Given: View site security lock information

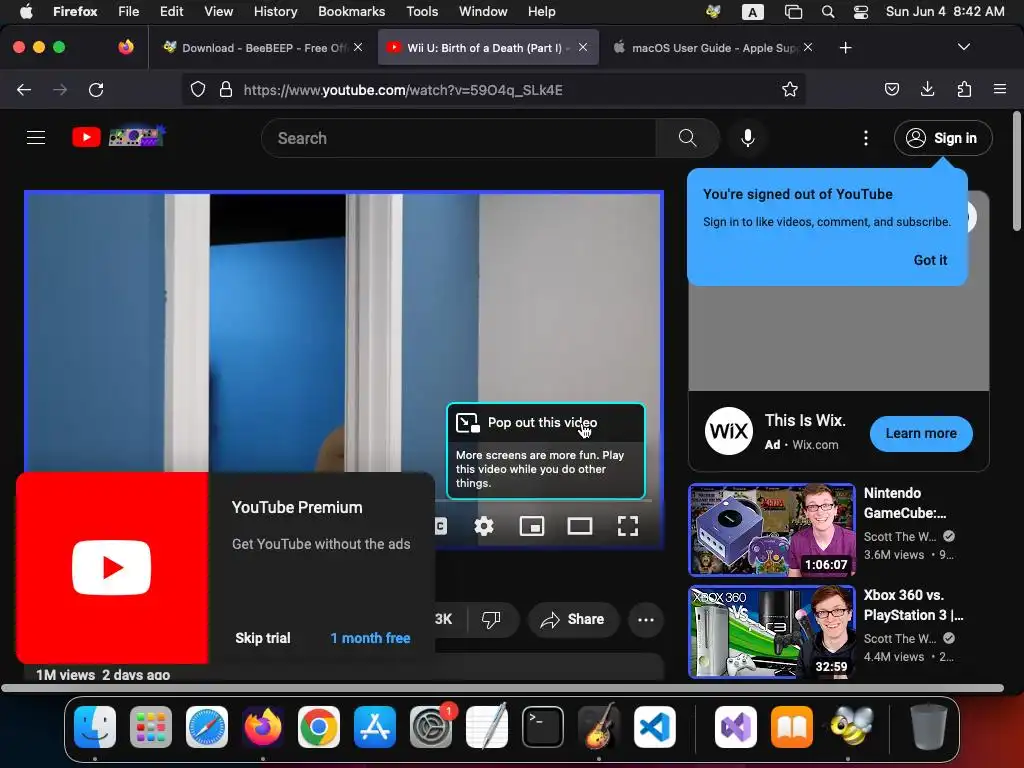Looking at the screenshot, I should (226, 89).
